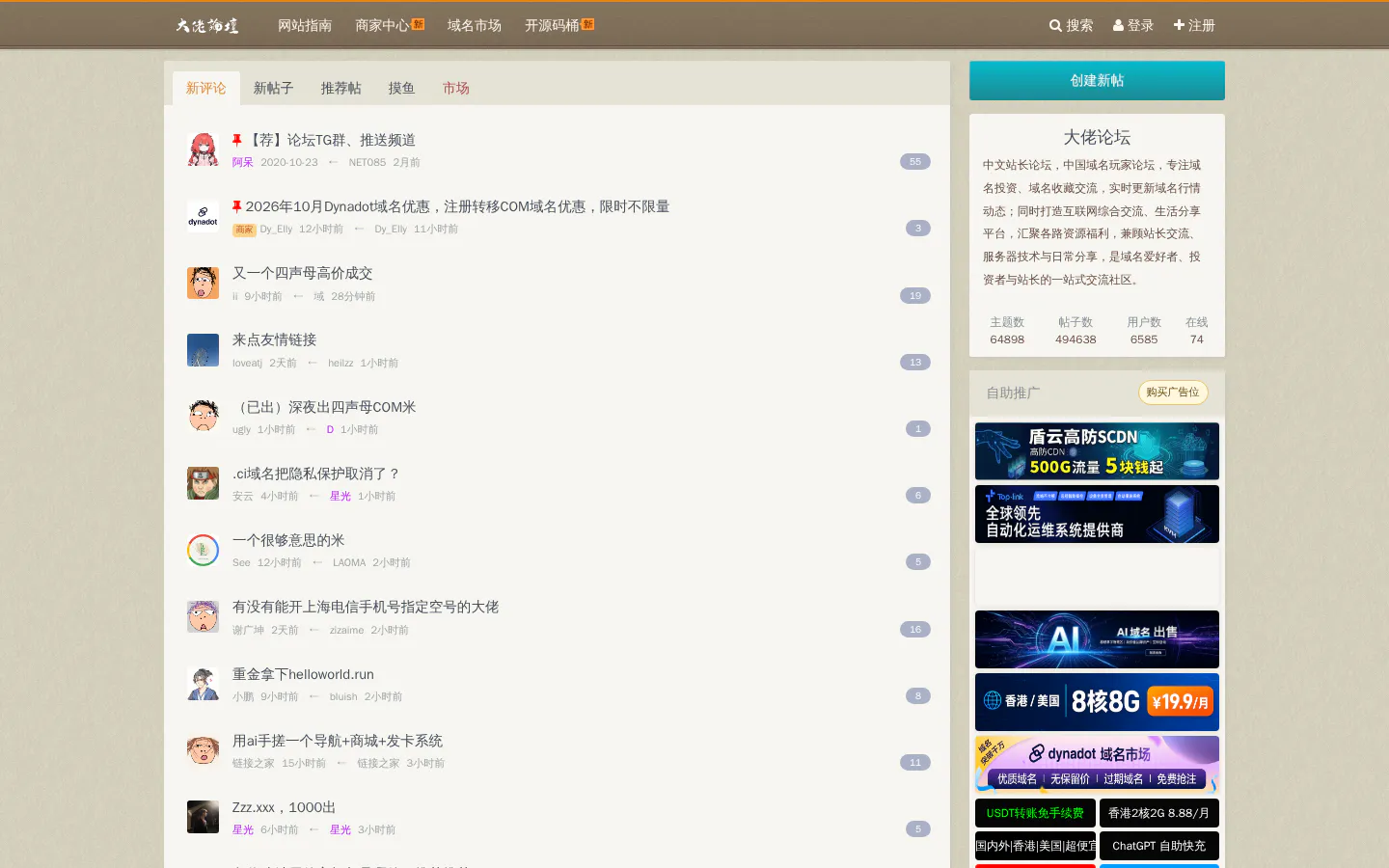Viewport: 1389px width, 868px height.
Task: Switch to the 摸鱼 tab
Action: 402,88
